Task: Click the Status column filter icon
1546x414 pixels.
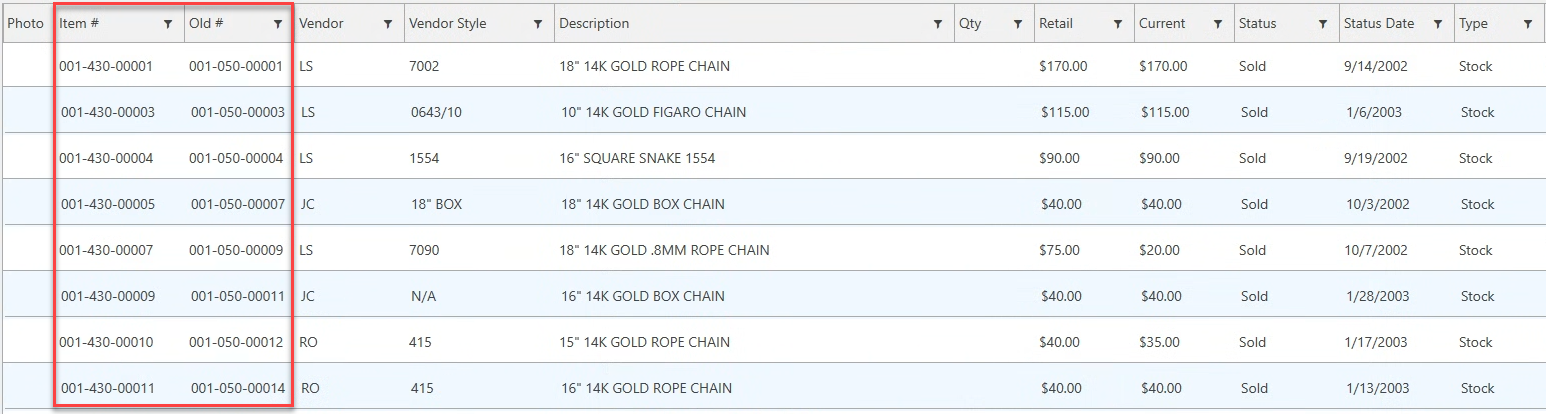Action: 1323,24
